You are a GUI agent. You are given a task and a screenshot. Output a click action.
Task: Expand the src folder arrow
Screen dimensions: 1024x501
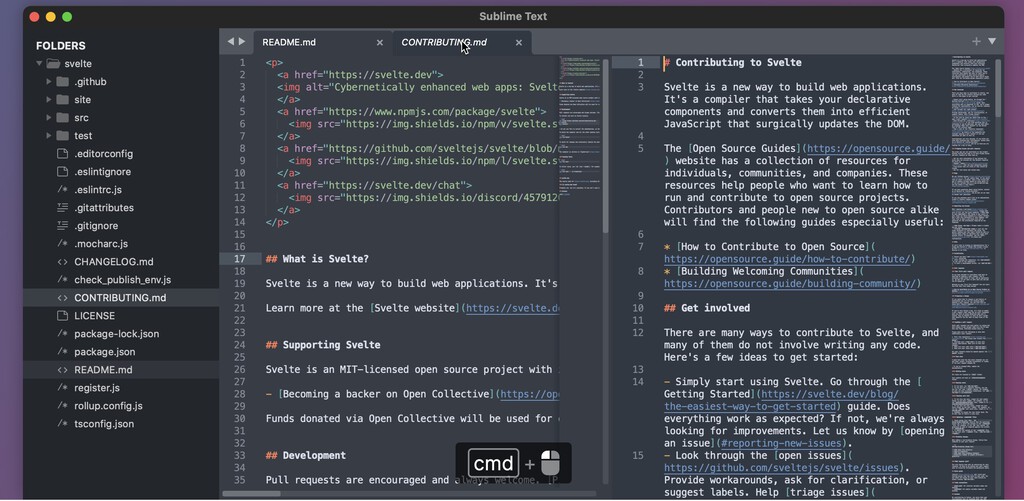[48, 118]
